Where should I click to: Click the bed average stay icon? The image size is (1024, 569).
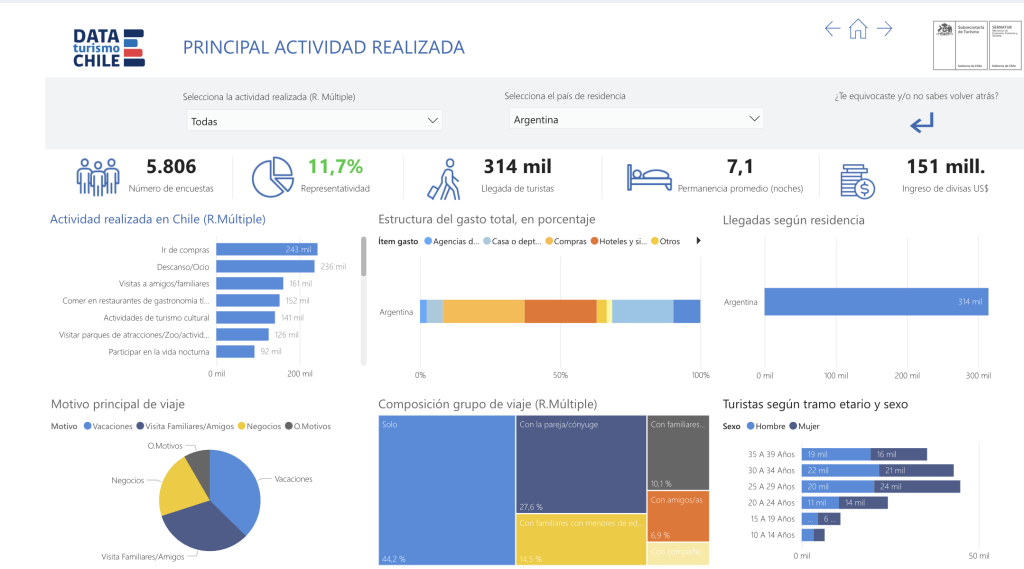tap(647, 177)
